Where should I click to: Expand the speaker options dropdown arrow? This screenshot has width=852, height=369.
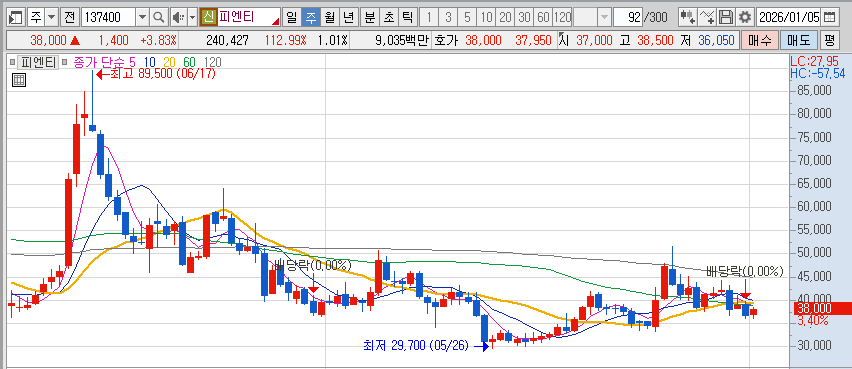point(192,17)
